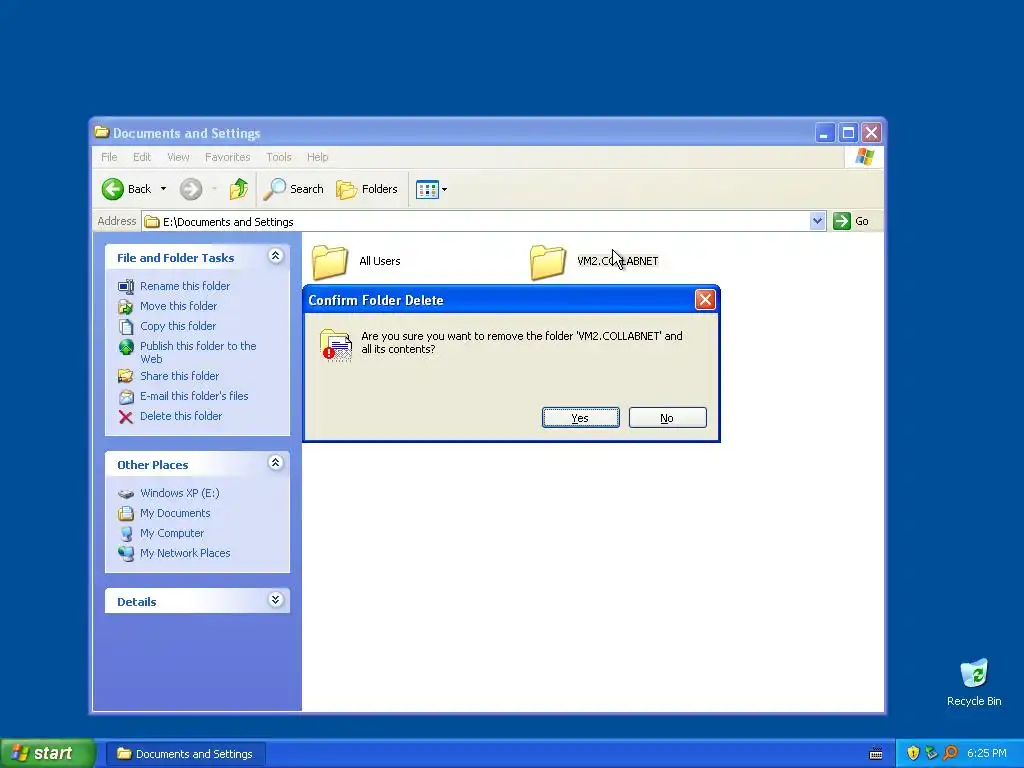Expand the Address bar dropdown arrow
Image resolution: width=1024 pixels, height=768 pixels.
[x=817, y=221]
